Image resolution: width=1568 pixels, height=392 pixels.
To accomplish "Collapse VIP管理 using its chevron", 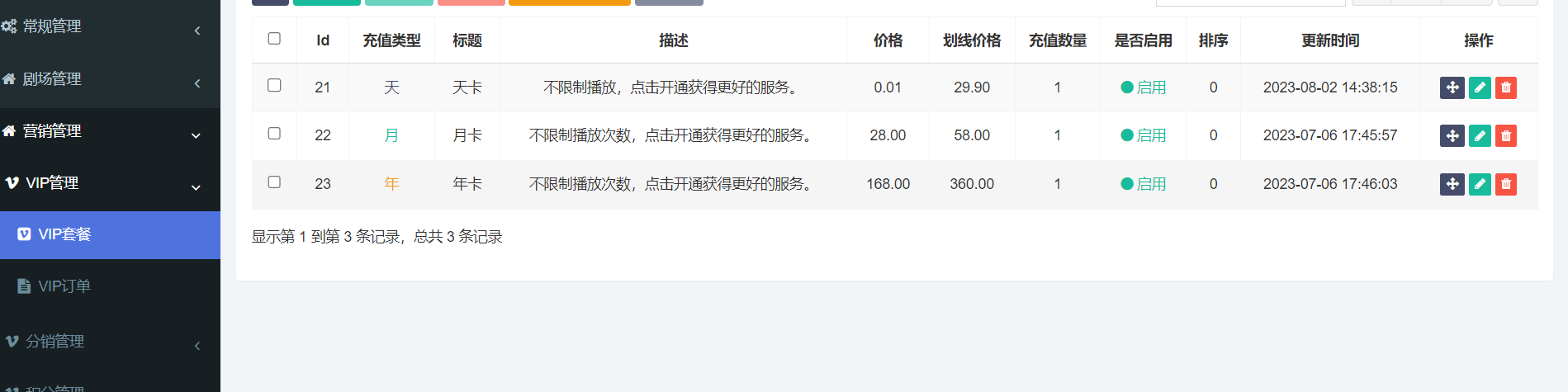I will click(196, 187).
